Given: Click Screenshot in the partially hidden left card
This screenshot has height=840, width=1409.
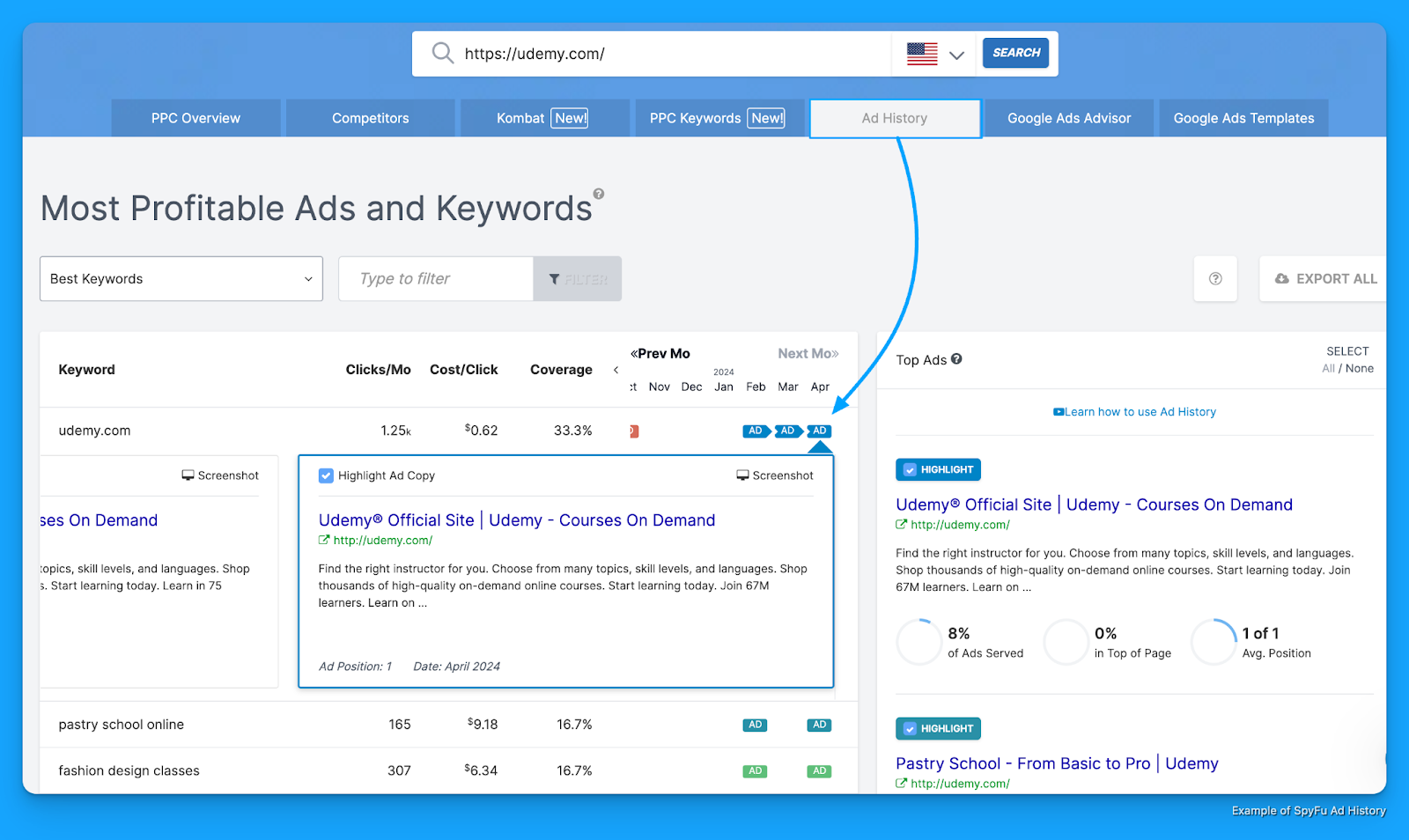Looking at the screenshot, I should click(x=220, y=475).
